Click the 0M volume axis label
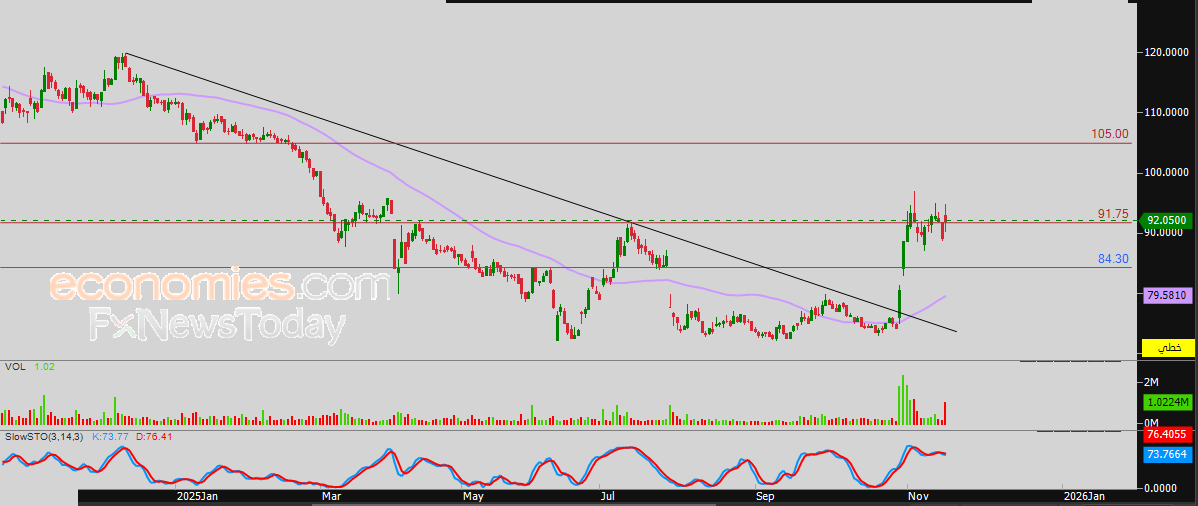 (1151, 423)
